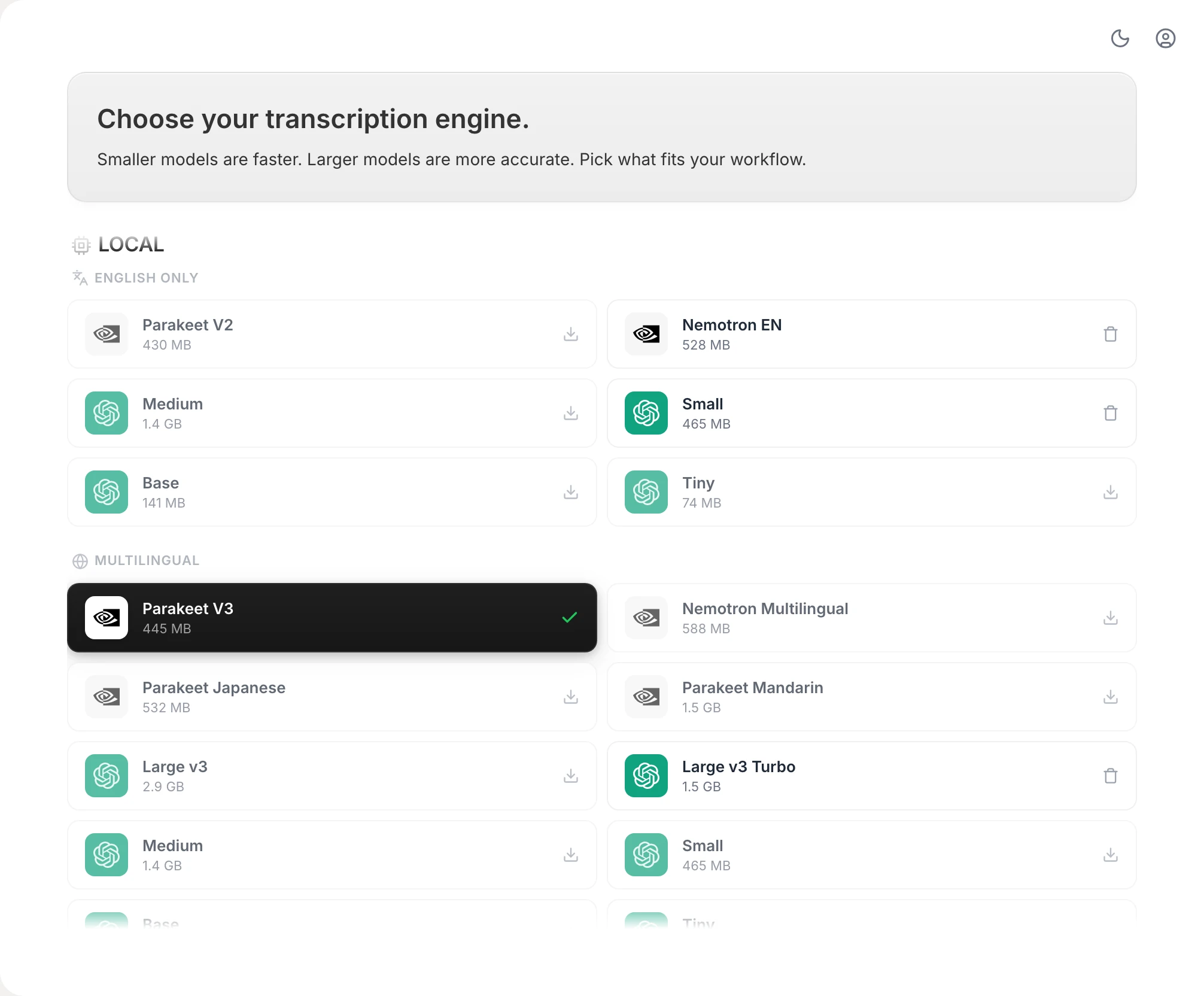Download the English-only Medium 1.4 GB model
The image size is (1204, 996).
tap(571, 413)
